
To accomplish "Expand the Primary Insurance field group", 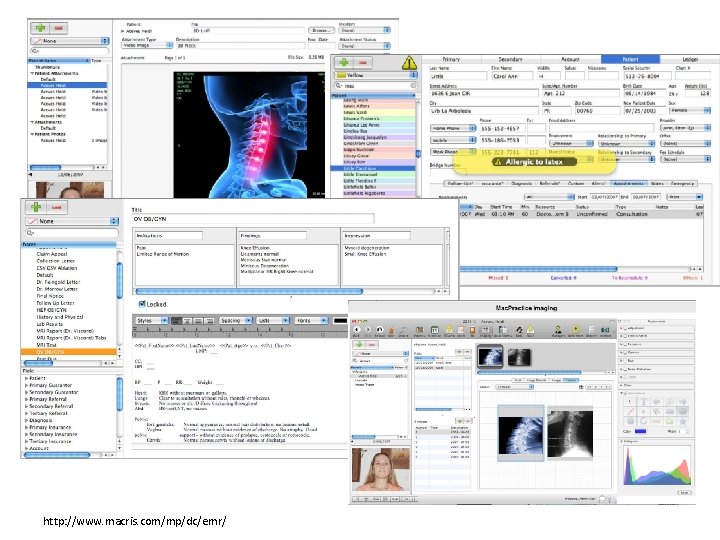I will click(x=26, y=427).
